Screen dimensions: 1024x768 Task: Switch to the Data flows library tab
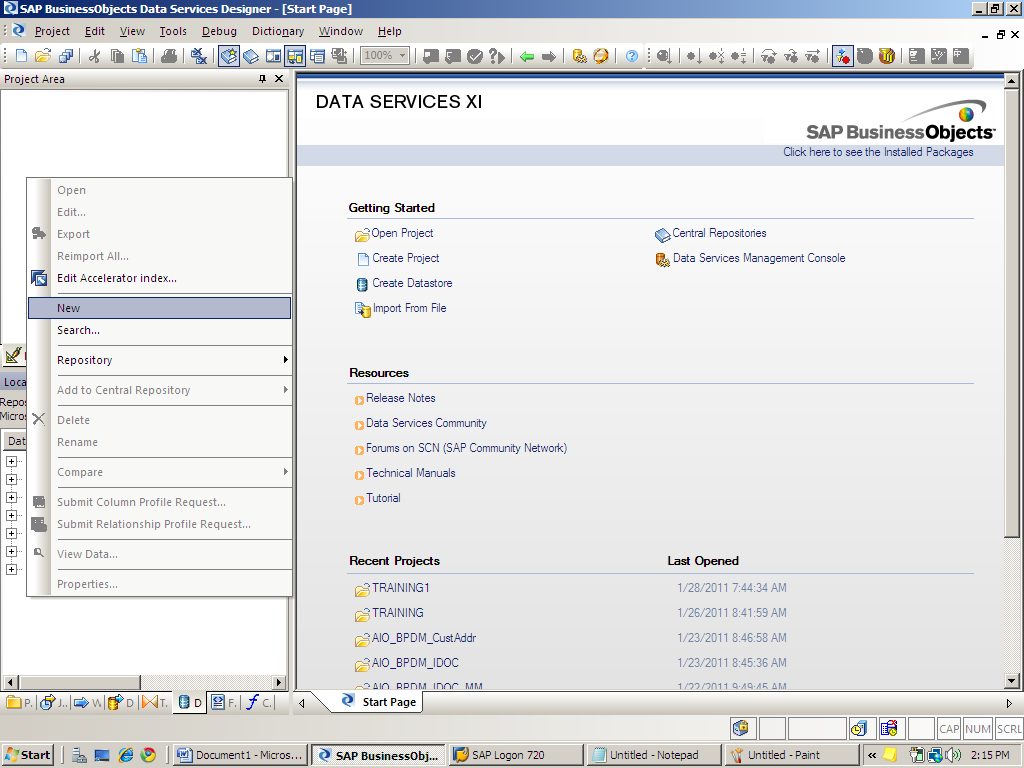point(121,703)
